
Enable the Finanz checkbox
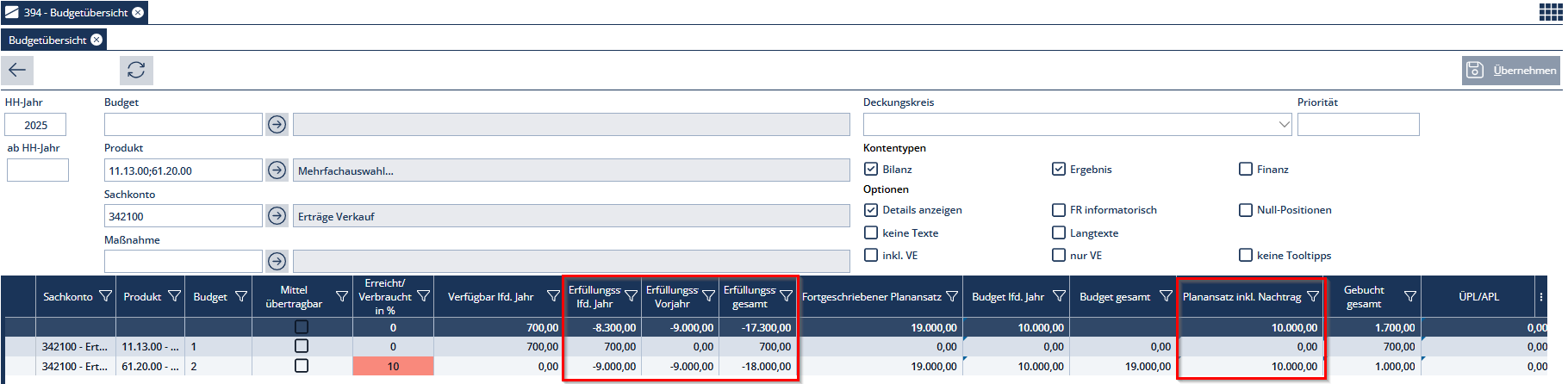(1245, 170)
